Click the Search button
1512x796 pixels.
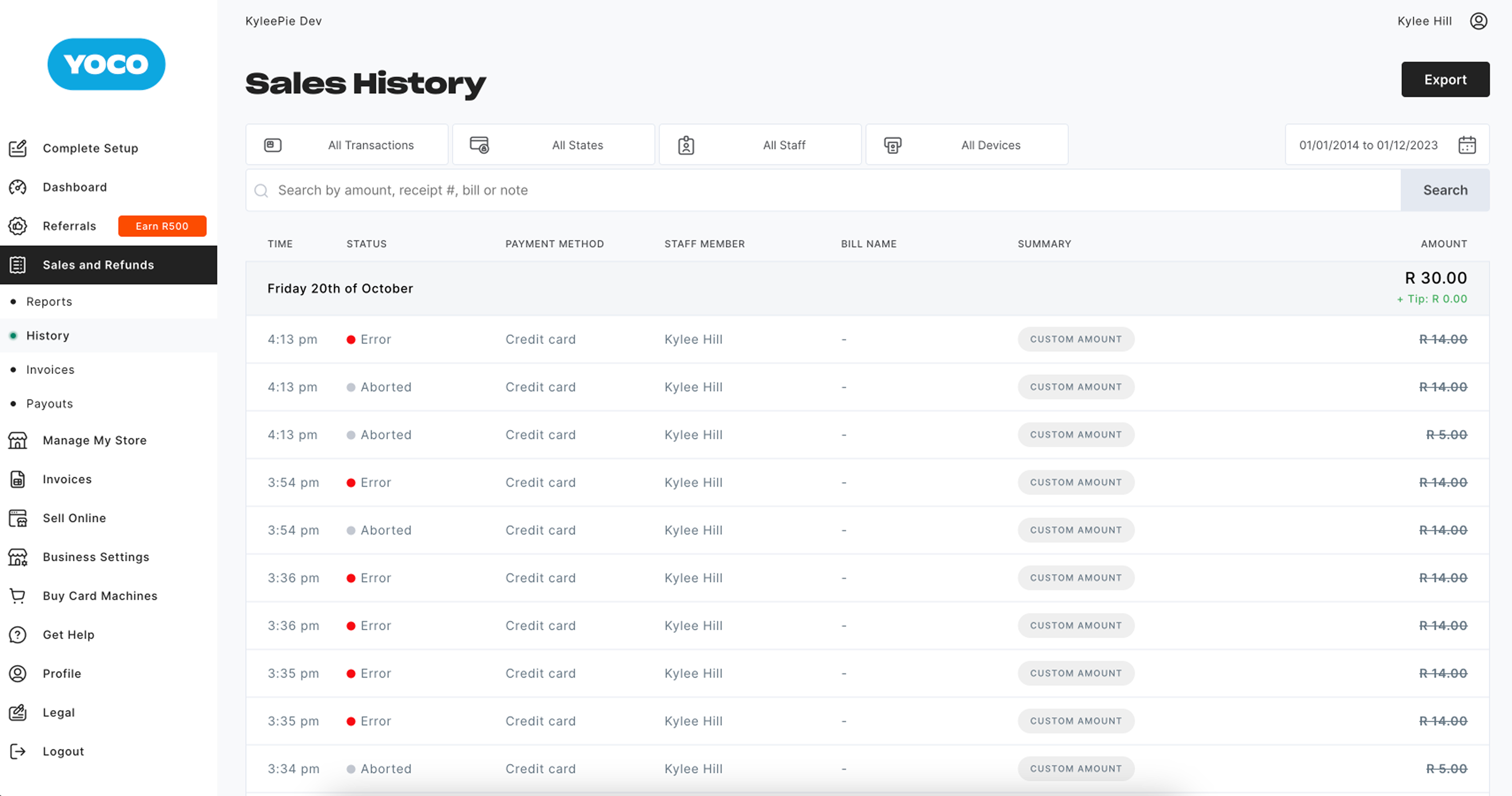[1445, 190]
